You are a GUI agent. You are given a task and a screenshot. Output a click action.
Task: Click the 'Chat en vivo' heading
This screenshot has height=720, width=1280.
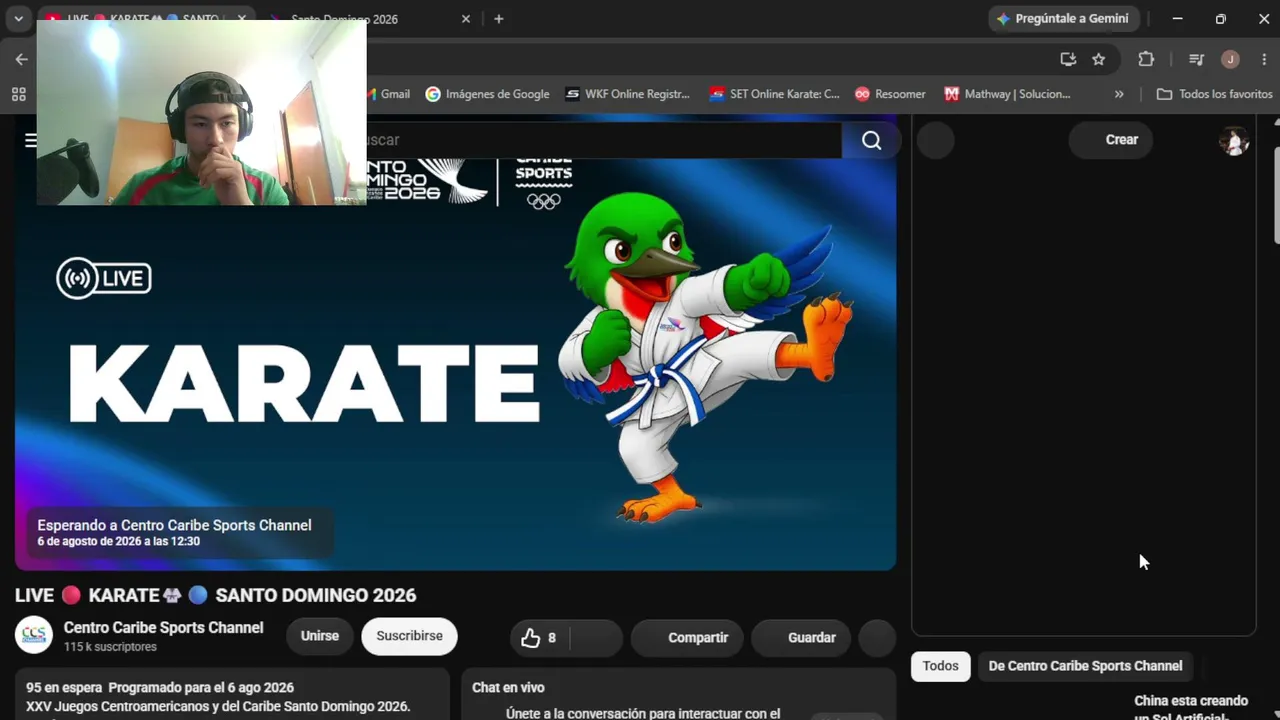508,688
